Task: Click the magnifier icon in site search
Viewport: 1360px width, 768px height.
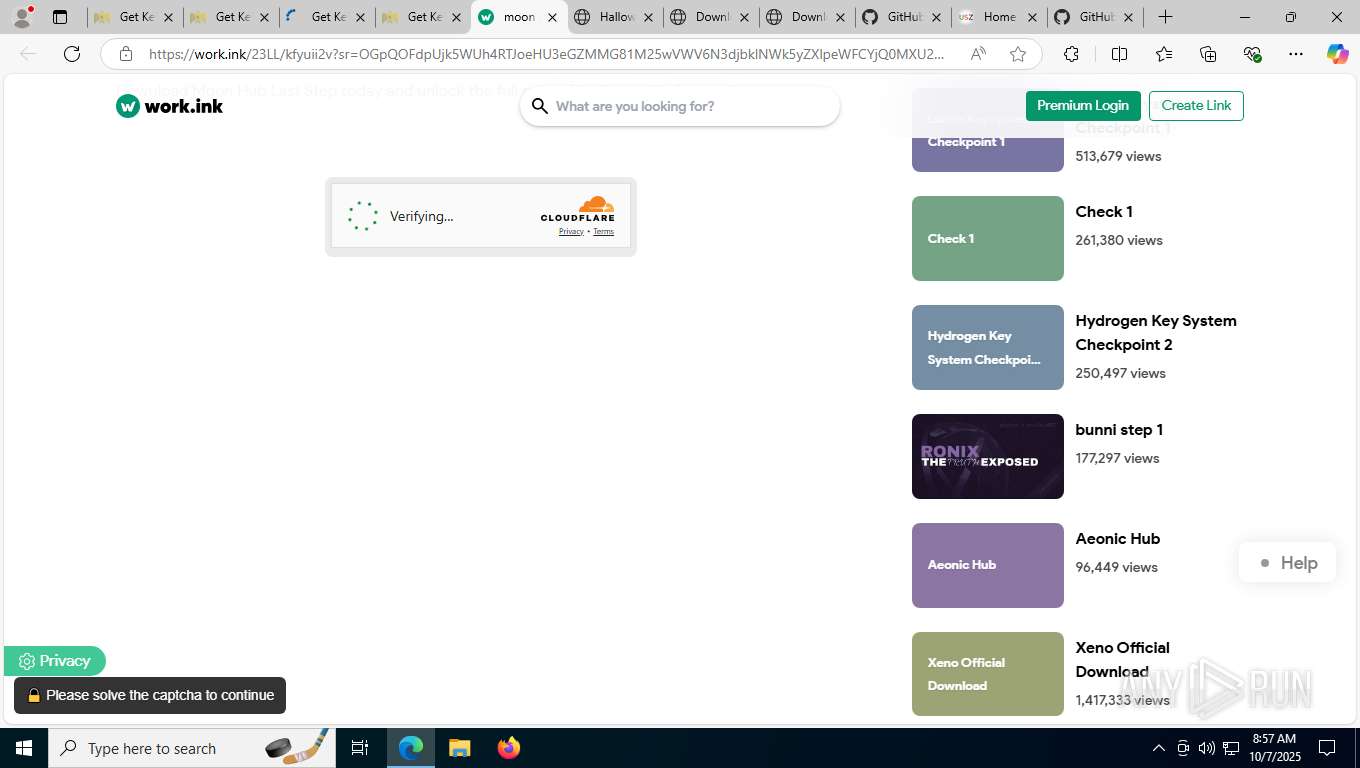Action: coord(540,106)
